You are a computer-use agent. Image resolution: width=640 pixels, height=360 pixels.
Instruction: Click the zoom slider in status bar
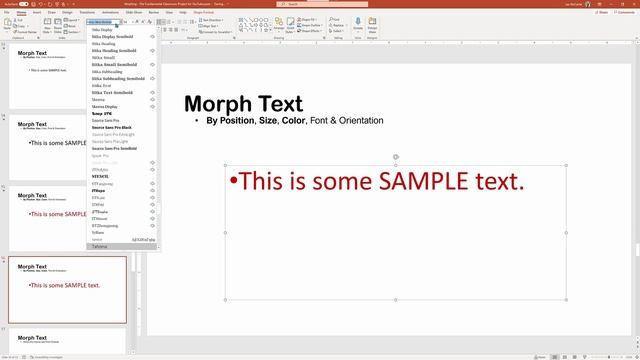pyautogui.click(x=609, y=357)
